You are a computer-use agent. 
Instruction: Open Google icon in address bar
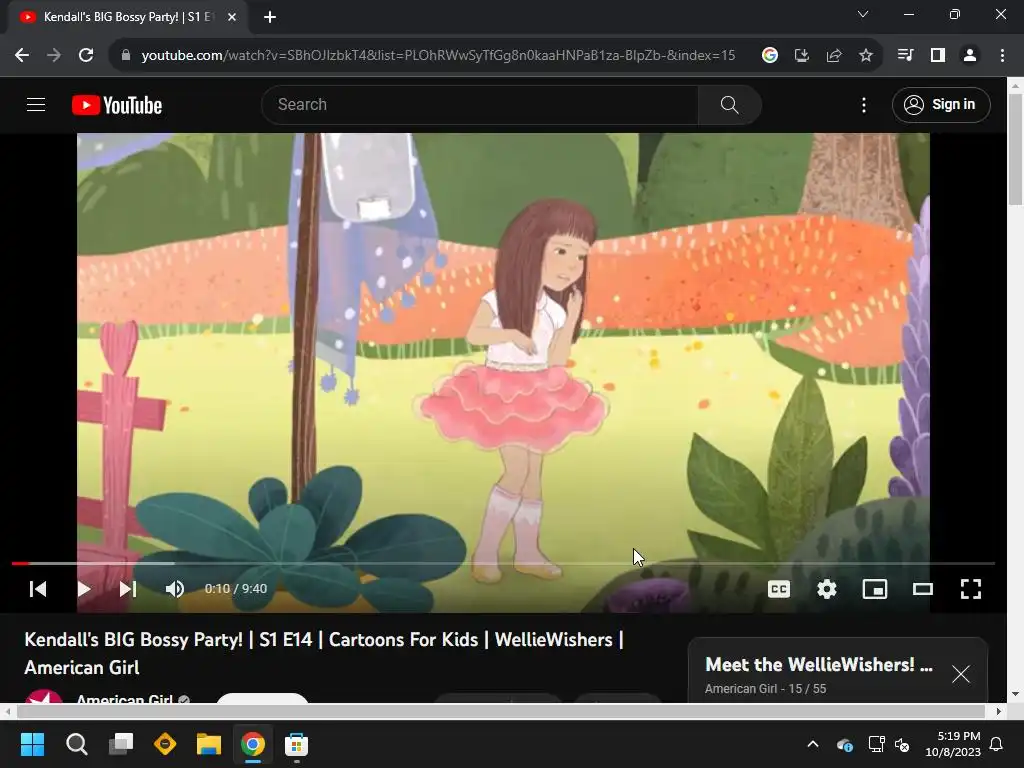pyautogui.click(x=770, y=56)
